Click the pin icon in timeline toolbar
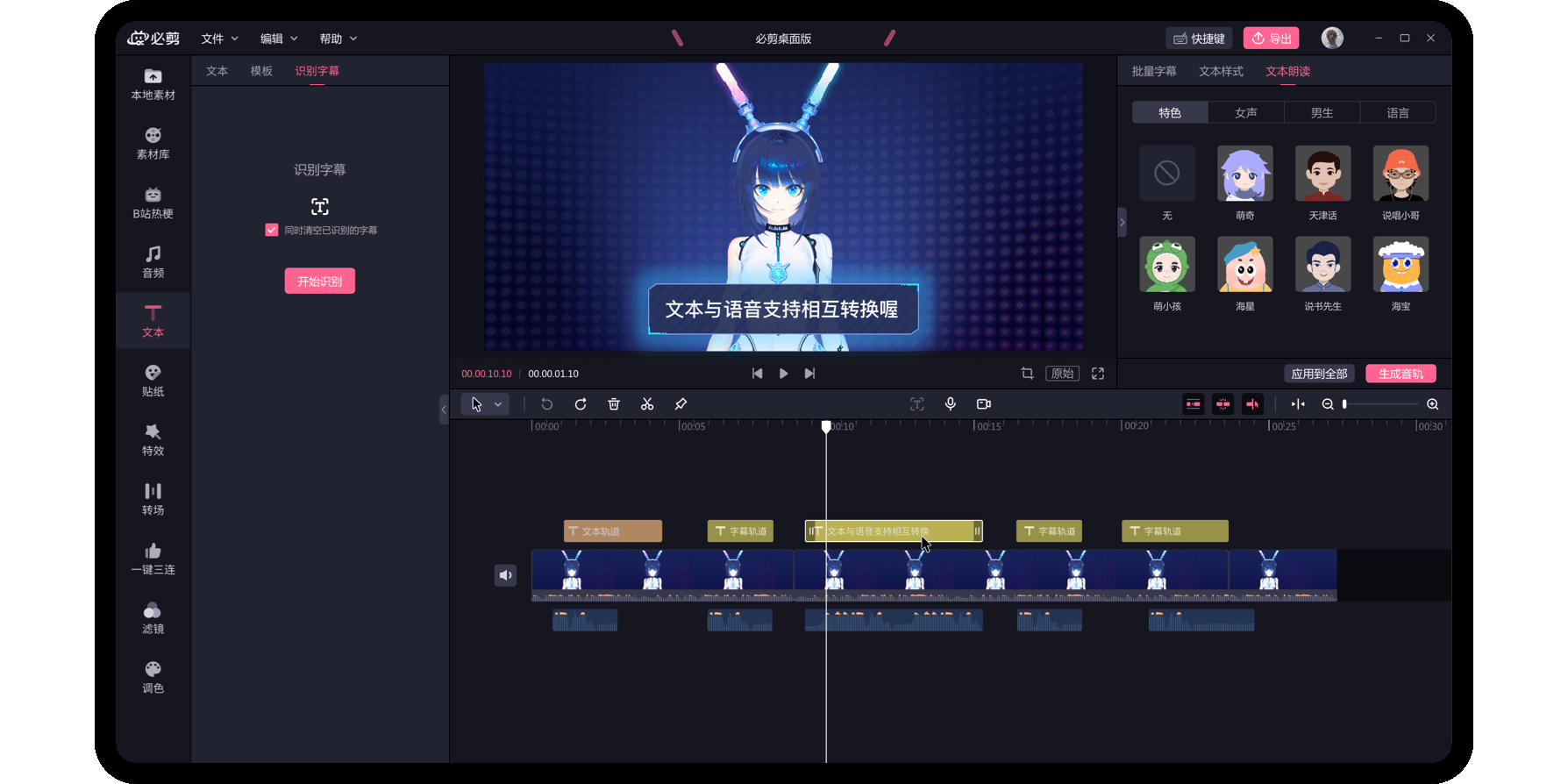 [x=681, y=404]
